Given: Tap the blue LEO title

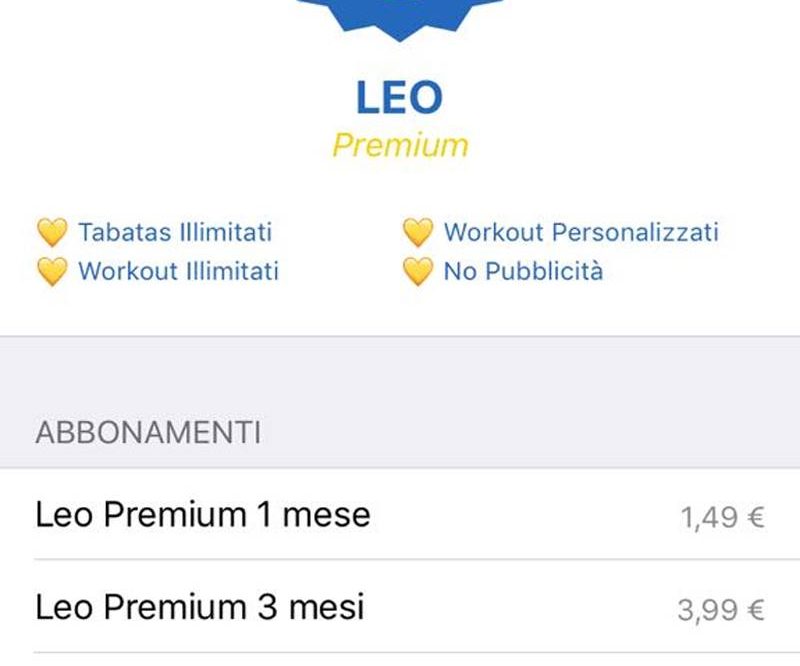Looking at the screenshot, I should click(x=399, y=97).
